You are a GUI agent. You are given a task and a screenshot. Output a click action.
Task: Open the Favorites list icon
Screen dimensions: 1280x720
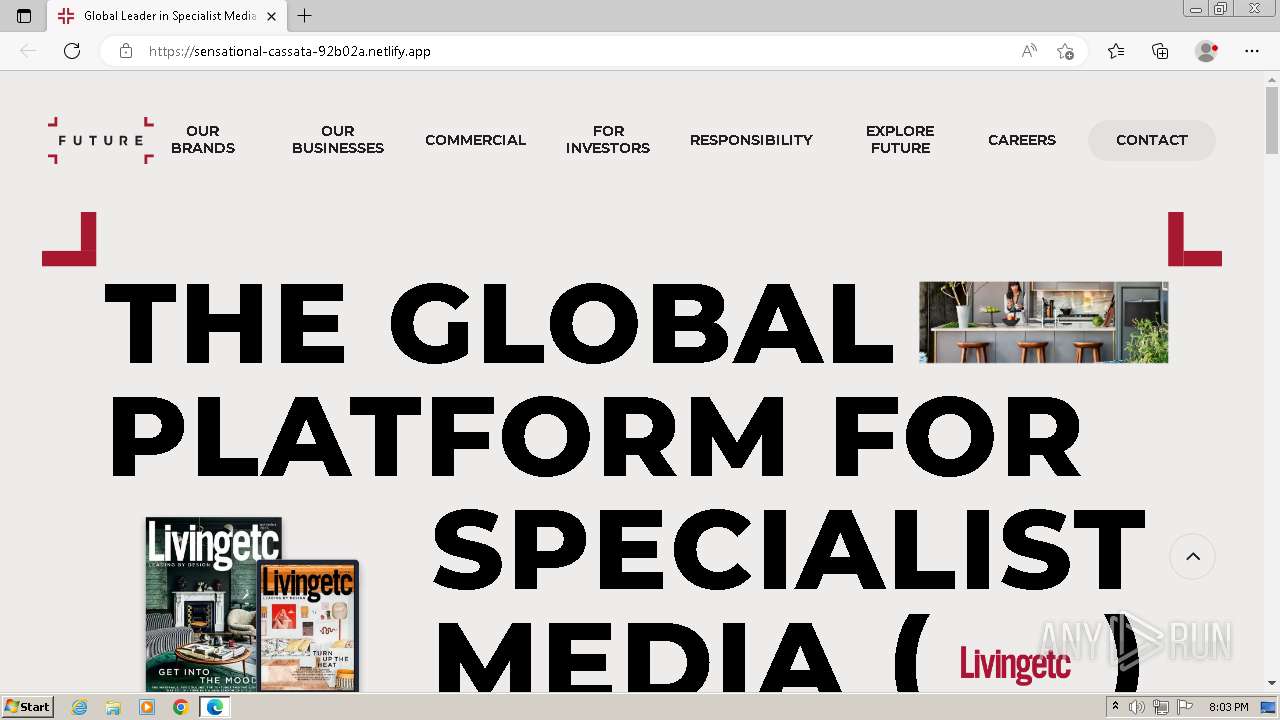(1116, 51)
